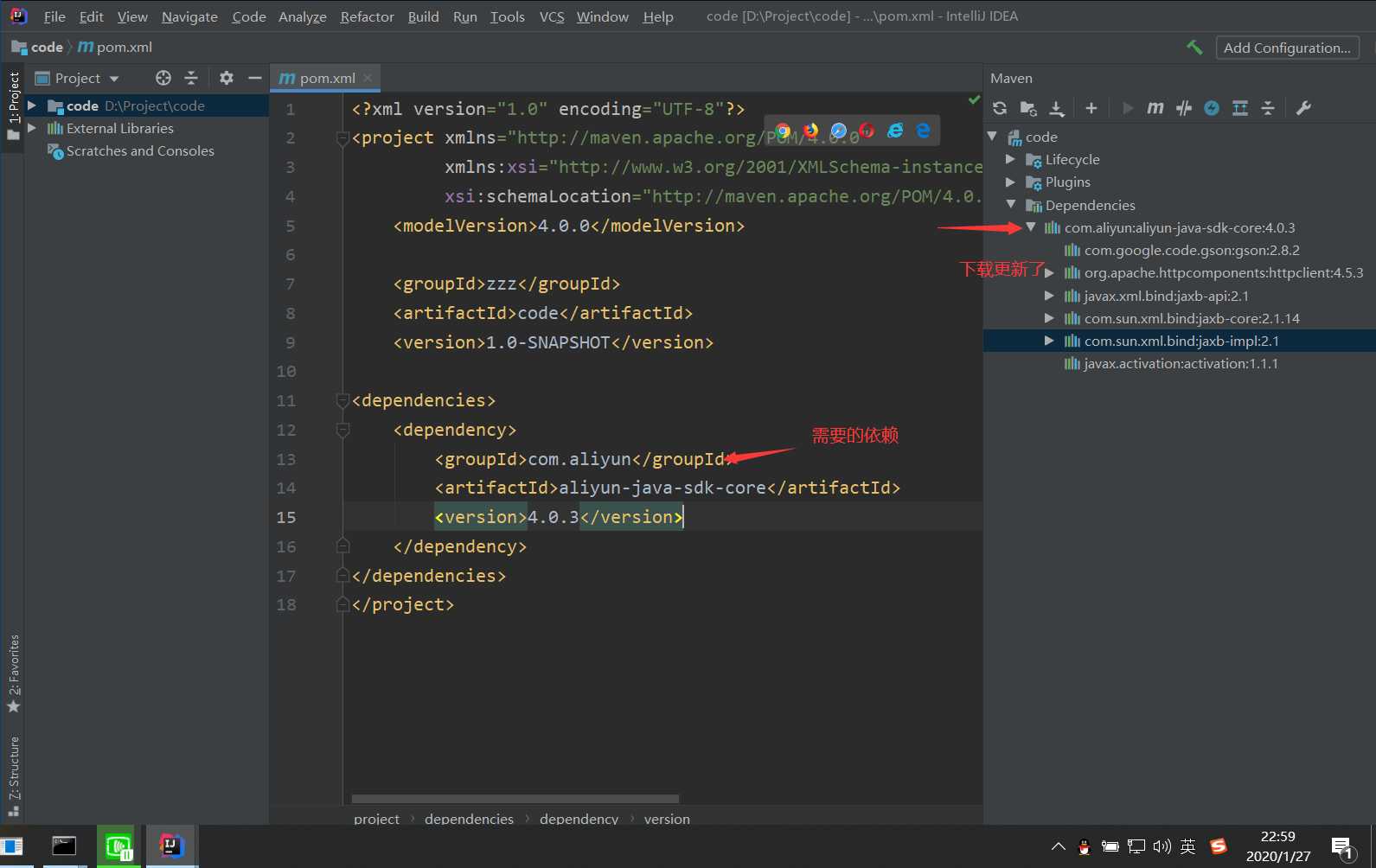Expand the jaxb-api:2.1 dependency
Viewport: 1376px width, 868px height.
[x=1049, y=296]
